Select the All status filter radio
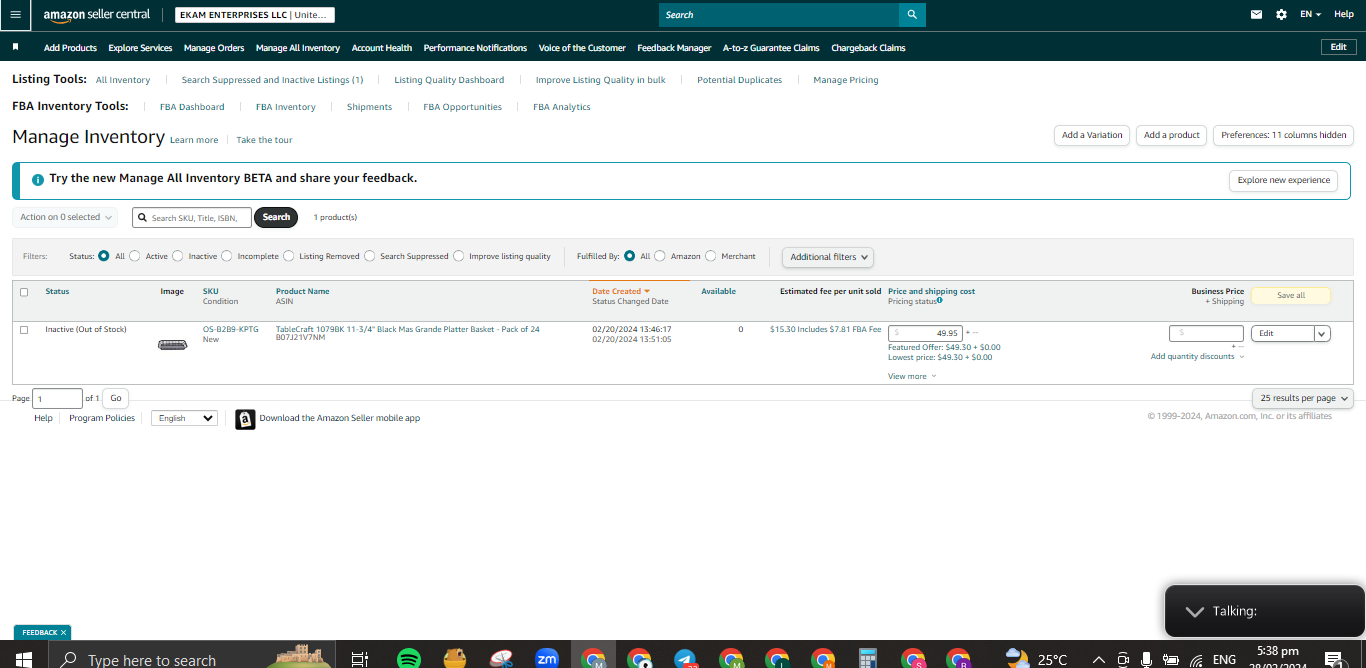The height and width of the screenshot is (668, 1366). coord(104,256)
